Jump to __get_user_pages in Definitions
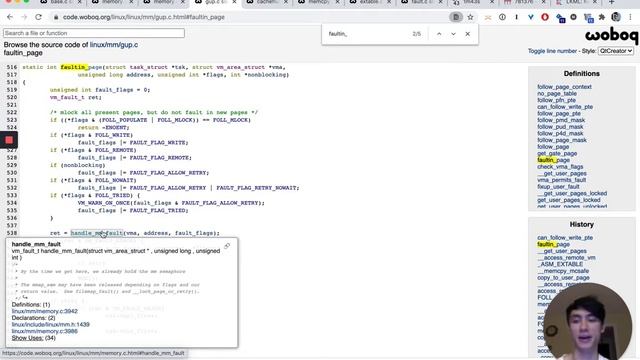 562,173
